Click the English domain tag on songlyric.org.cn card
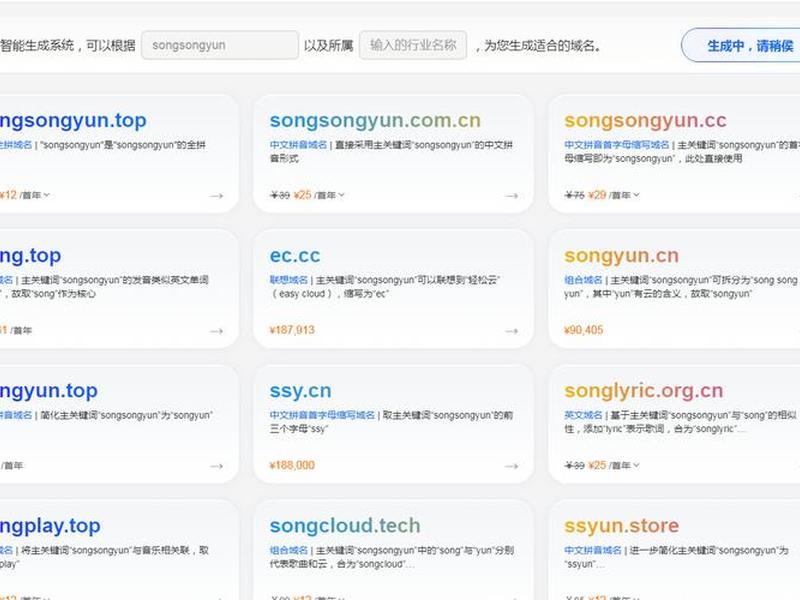The image size is (800, 600). pyautogui.click(x=583, y=415)
